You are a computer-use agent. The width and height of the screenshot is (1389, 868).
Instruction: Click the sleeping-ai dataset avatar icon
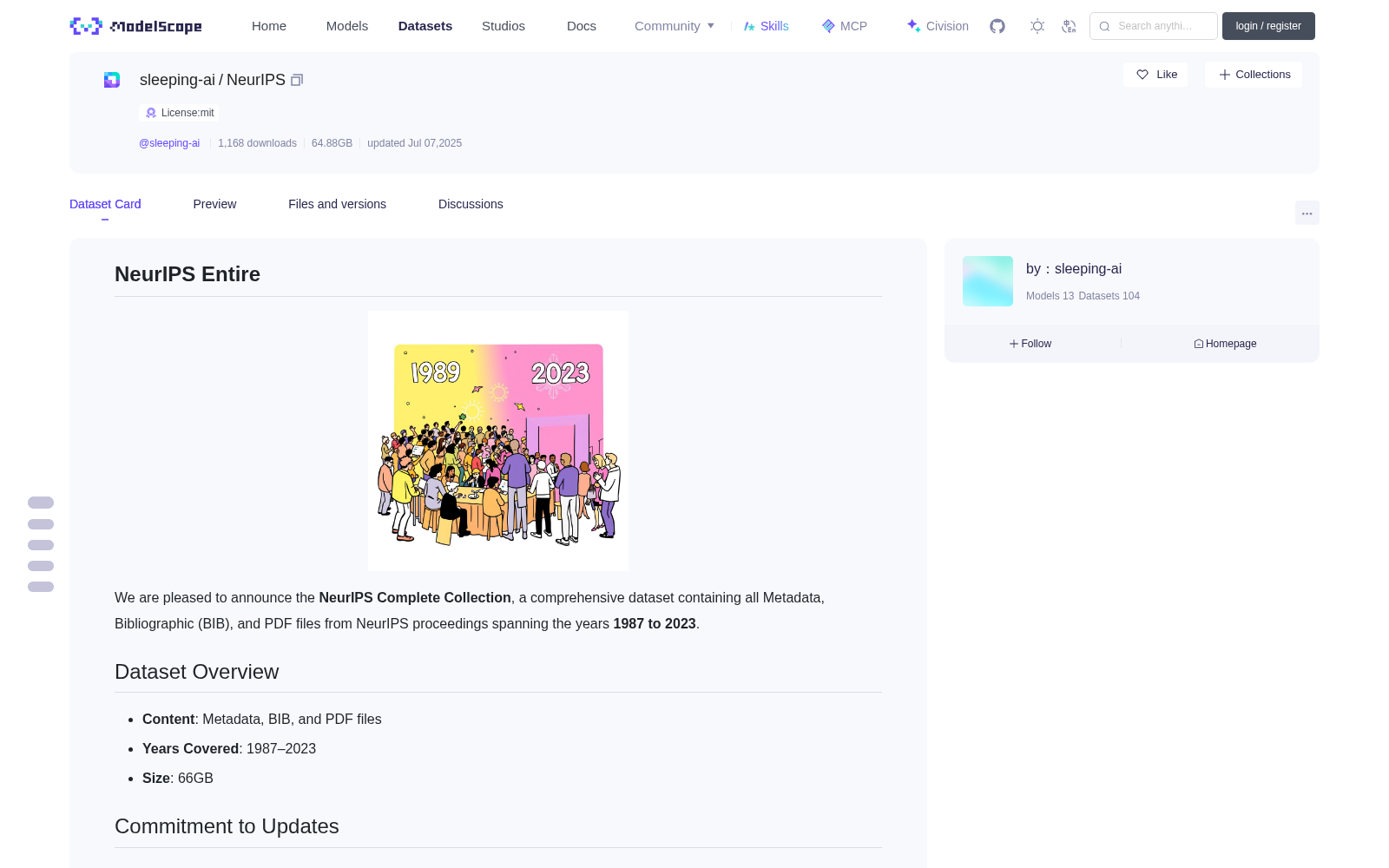(x=112, y=80)
